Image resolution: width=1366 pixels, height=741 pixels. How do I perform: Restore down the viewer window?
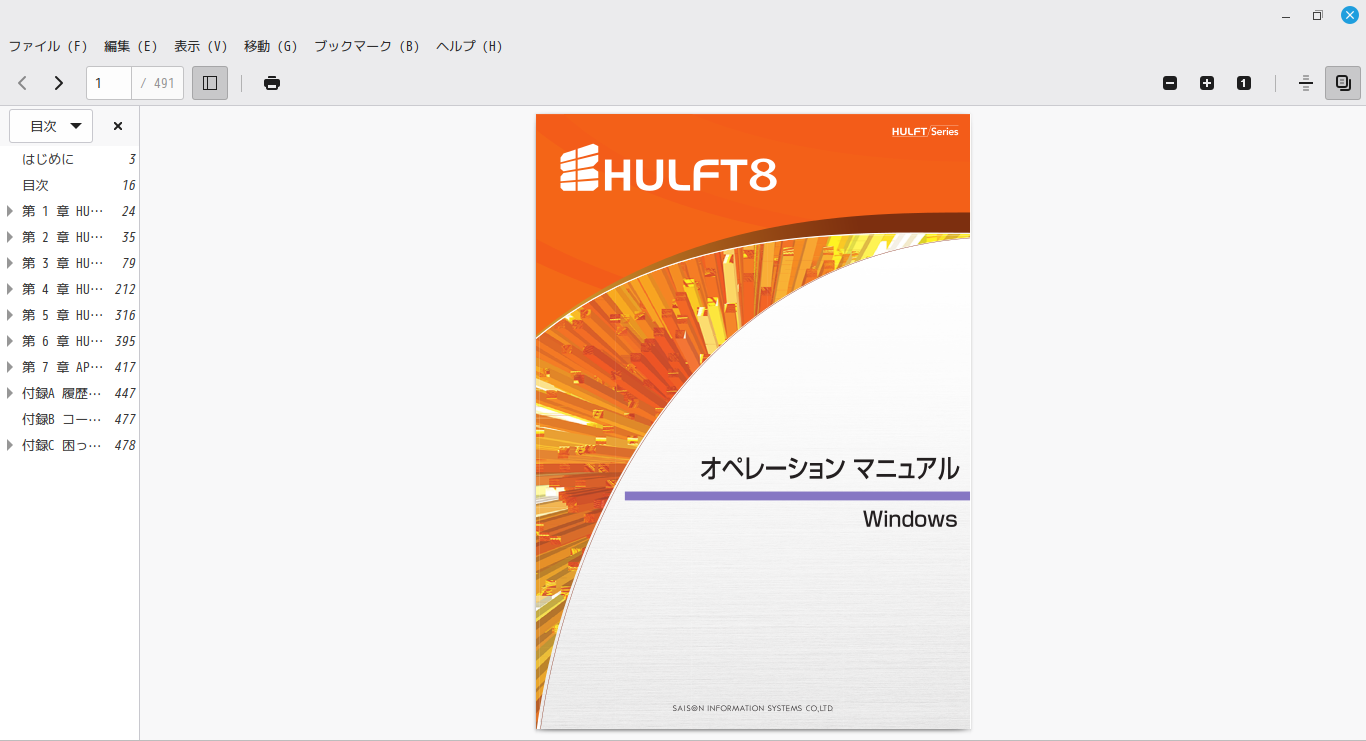coord(1318,15)
